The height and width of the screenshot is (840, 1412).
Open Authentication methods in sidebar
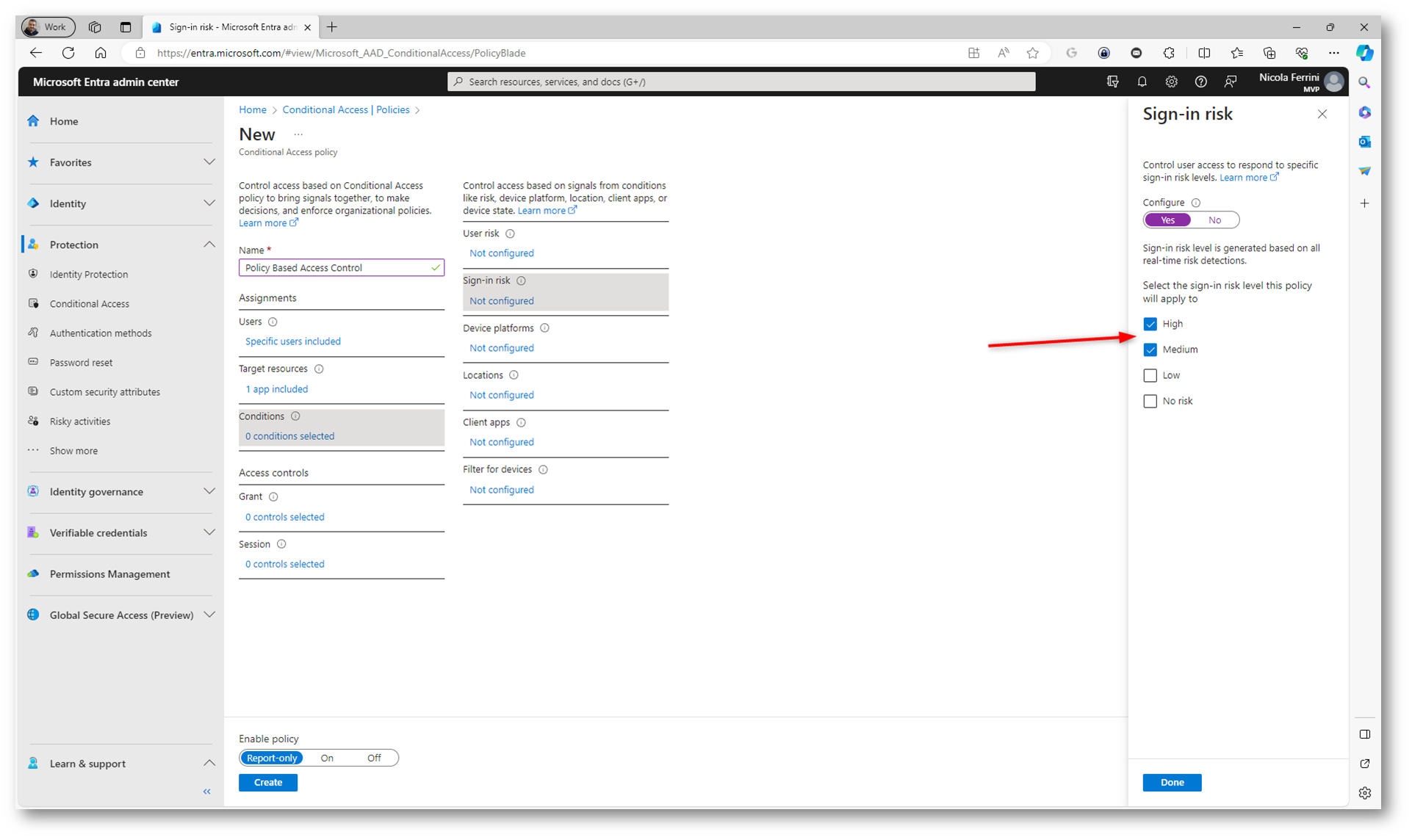(x=100, y=333)
